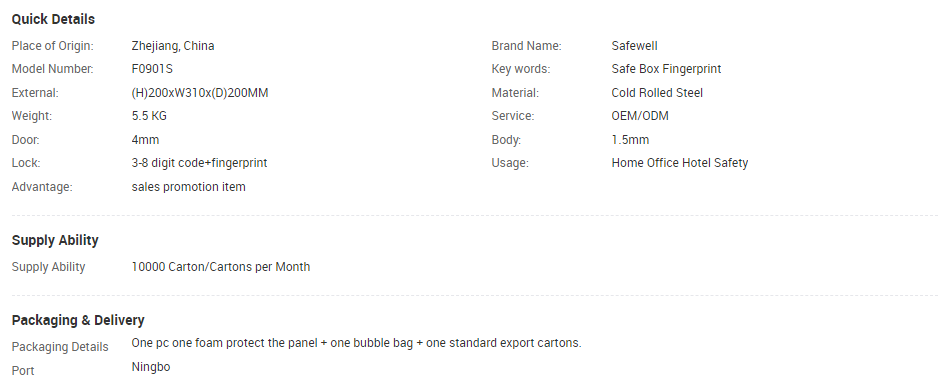
Task: Click the Supply Ability section heading
Action: click(55, 240)
